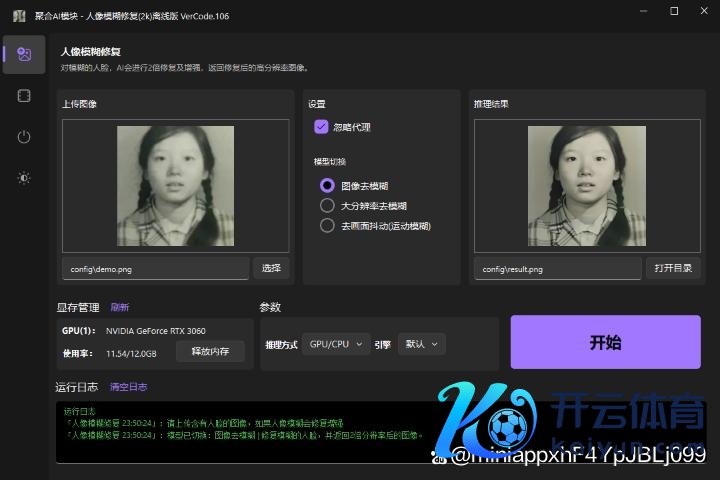The image size is (720, 480).
Task: Click the 释放内存 button
Action: pos(210,351)
